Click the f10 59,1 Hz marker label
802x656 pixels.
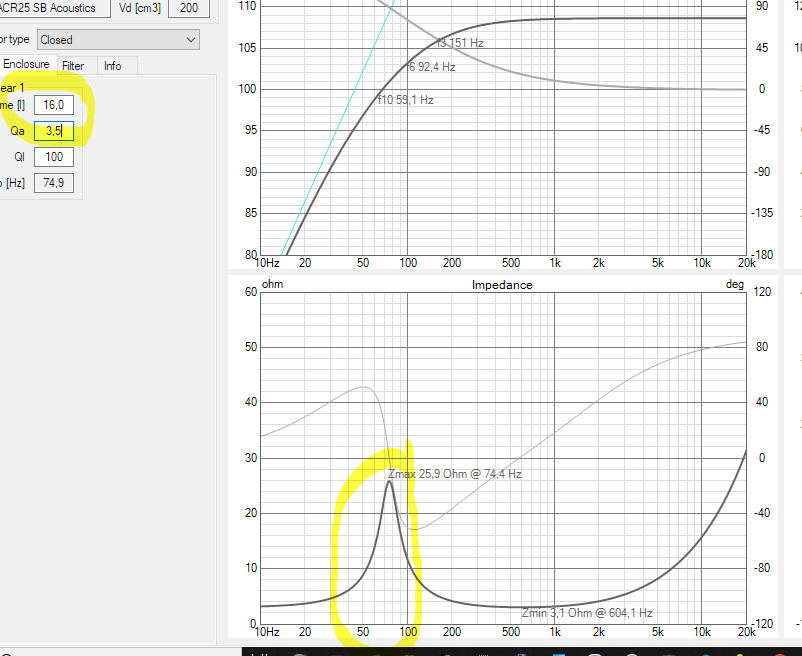pos(406,100)
